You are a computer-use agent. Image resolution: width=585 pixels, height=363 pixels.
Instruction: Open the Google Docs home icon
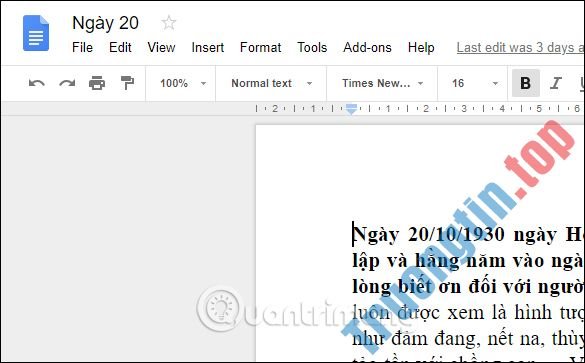[36, 33]
